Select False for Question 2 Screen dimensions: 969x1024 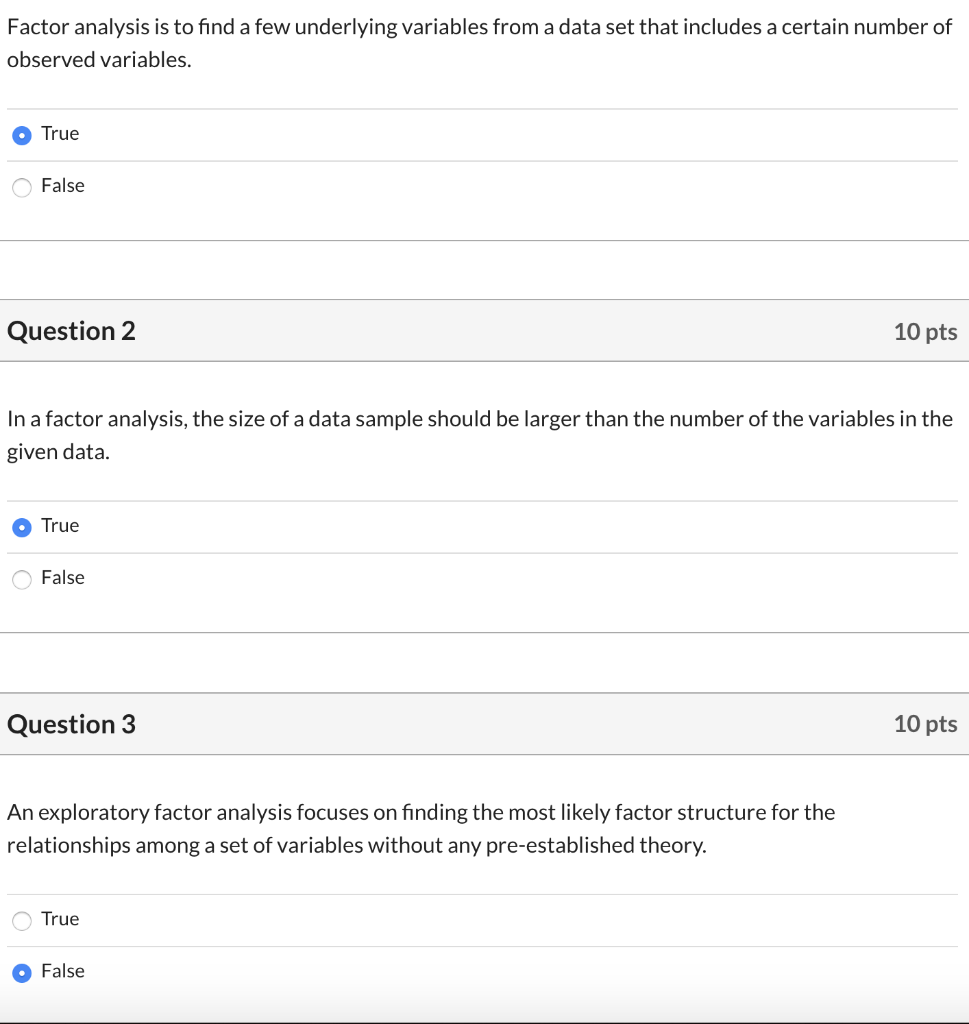[x=21, y=578]
